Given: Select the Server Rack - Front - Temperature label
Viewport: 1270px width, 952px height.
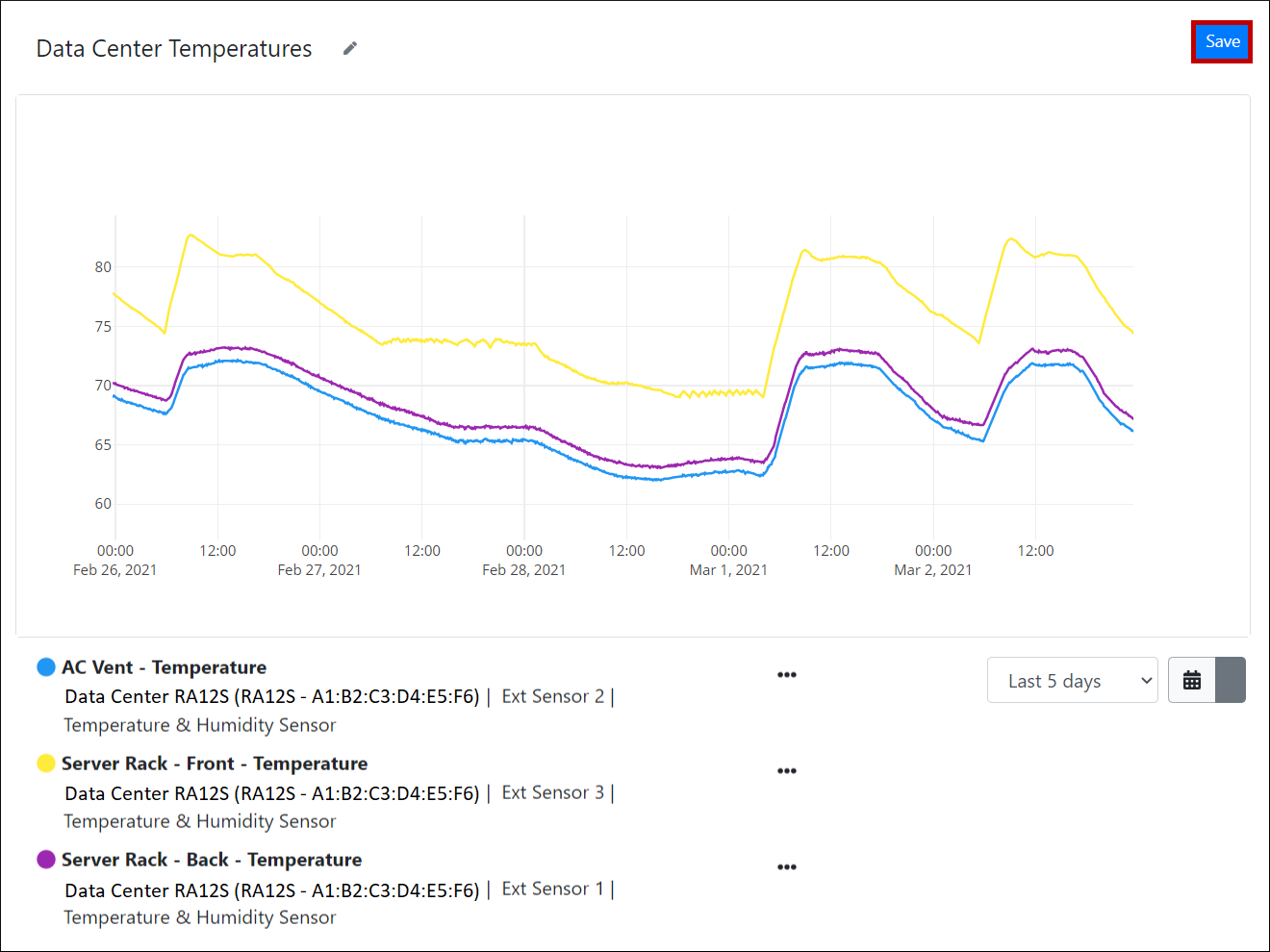Looking at the screenshot, I should tap(215, 764).
